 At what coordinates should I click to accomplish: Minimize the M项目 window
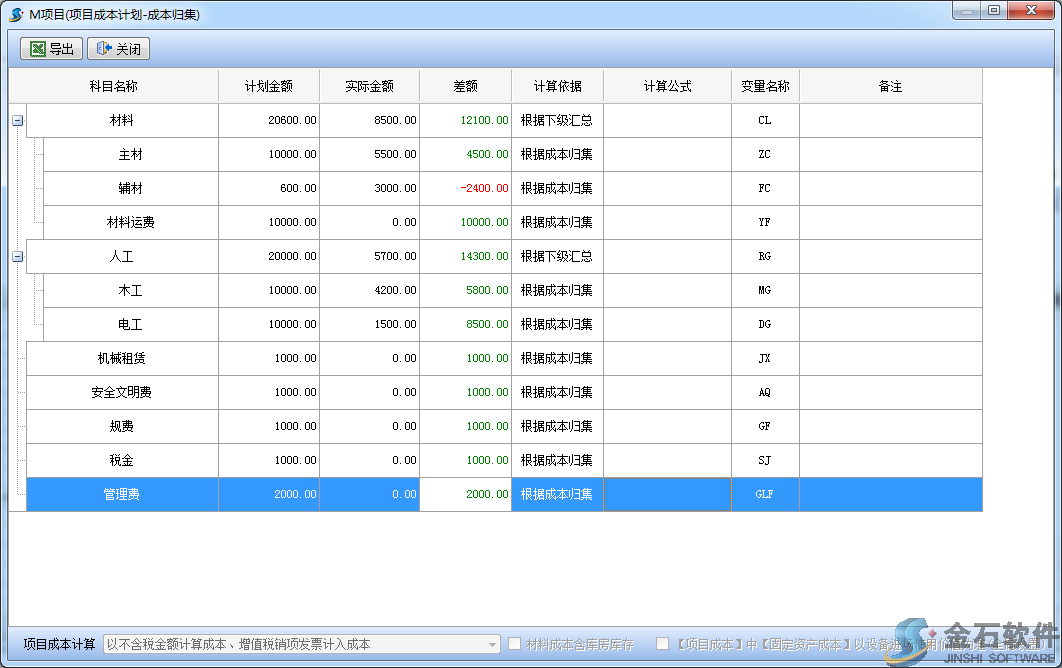tap(965, 10)
